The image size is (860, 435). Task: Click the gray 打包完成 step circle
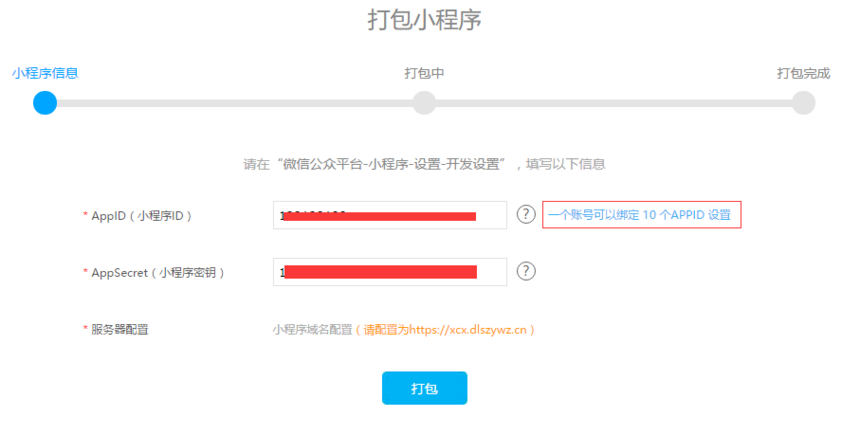coord(803,103)
